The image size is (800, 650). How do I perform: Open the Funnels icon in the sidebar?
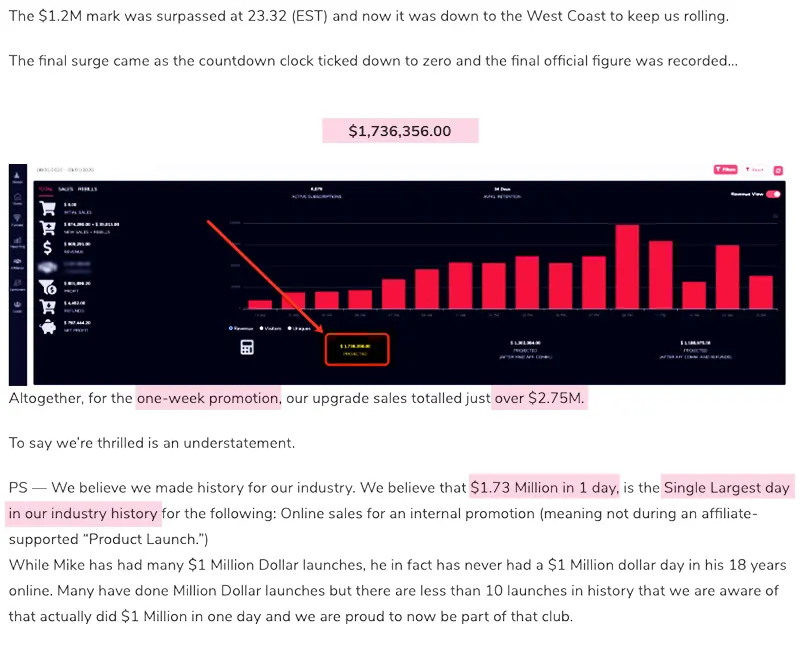(x=17, y=220)
